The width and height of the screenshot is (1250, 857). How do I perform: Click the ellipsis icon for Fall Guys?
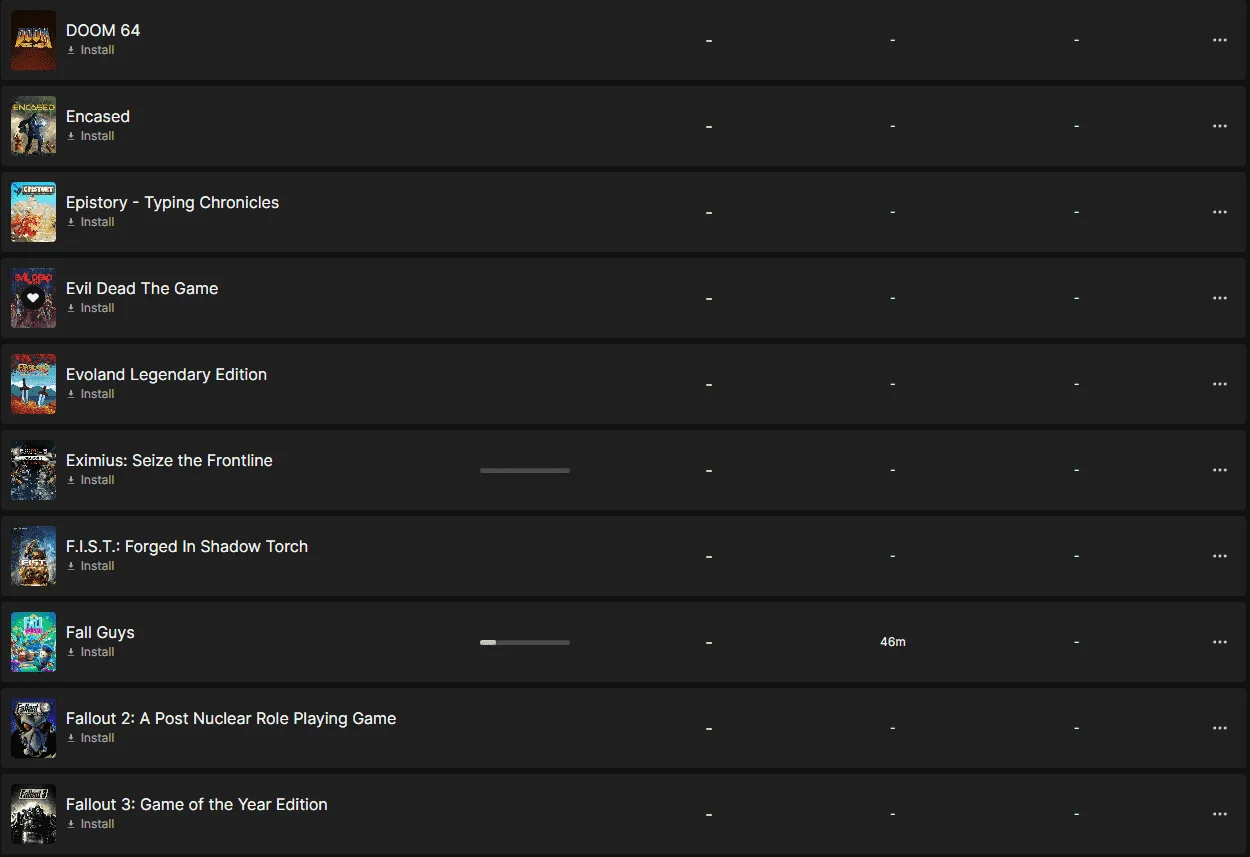[1219, 642]
